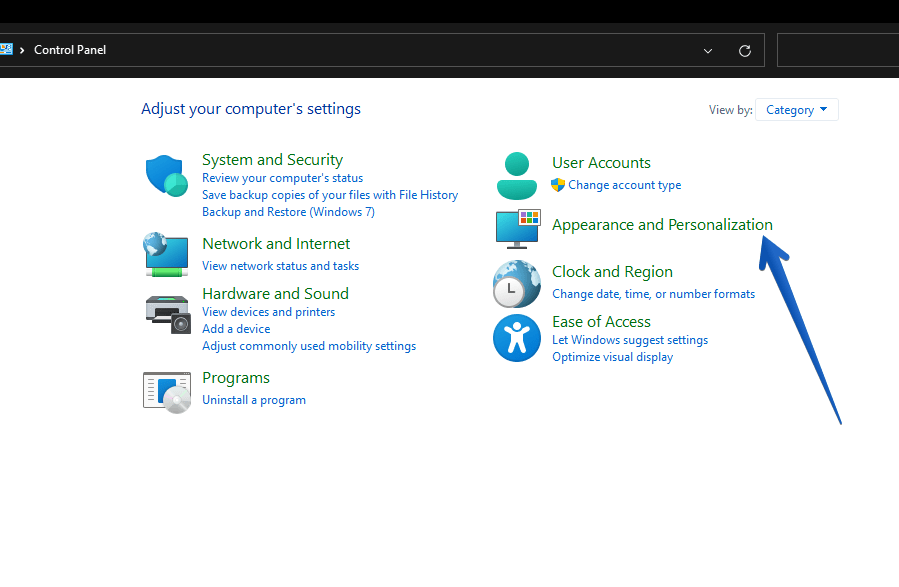
Task: Click the Ease of Access icon
Action: pos(517,338)
